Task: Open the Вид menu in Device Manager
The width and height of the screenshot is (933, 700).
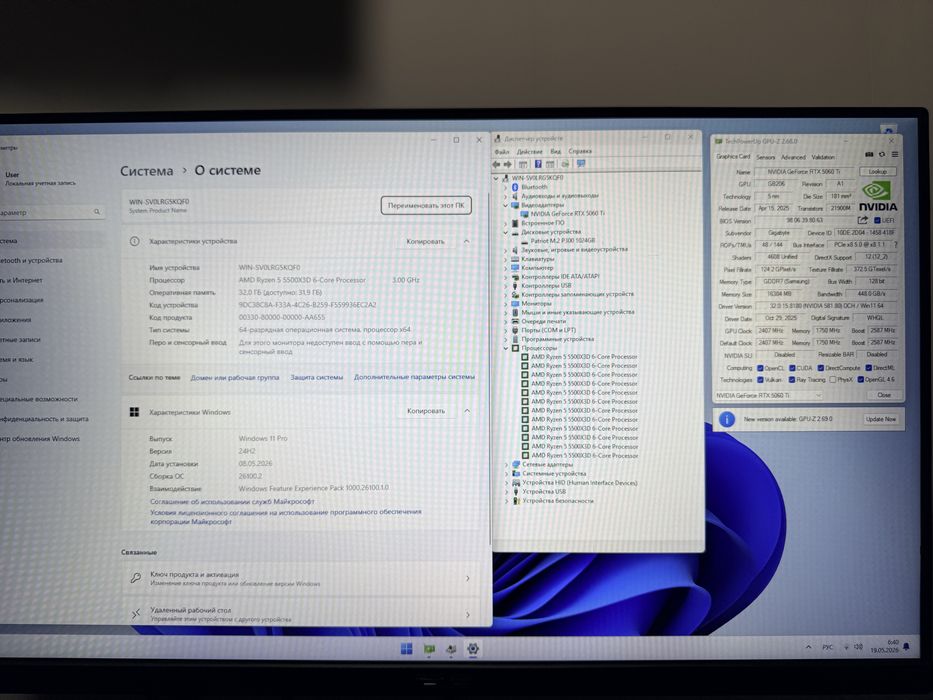Action: (556, 152)
